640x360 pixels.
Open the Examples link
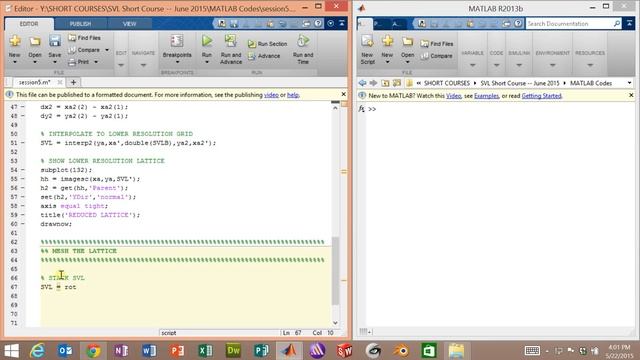487,96
